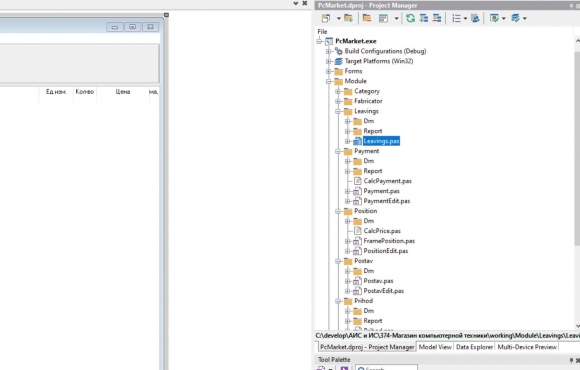
Task: Click the Remove Project folder icon
Action: tap(367, 18)
